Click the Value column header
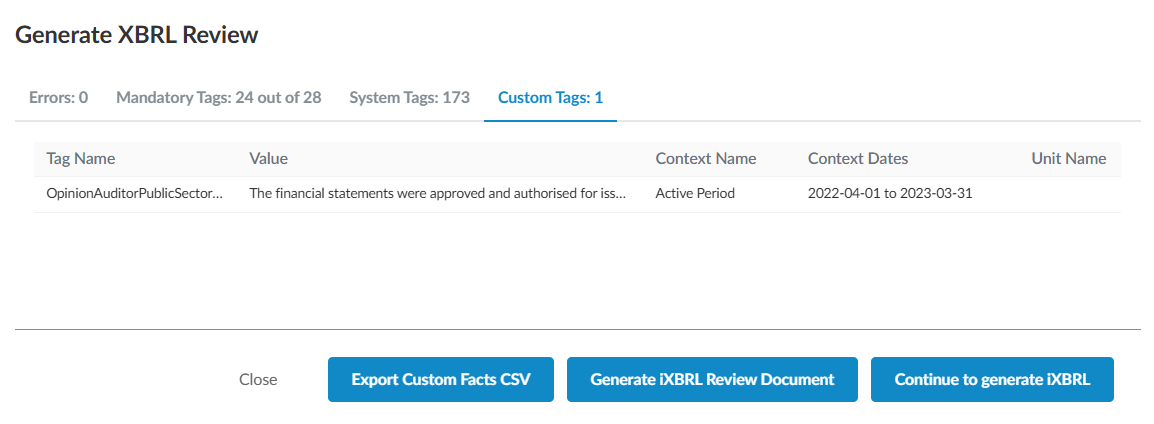 click(268, 159)
